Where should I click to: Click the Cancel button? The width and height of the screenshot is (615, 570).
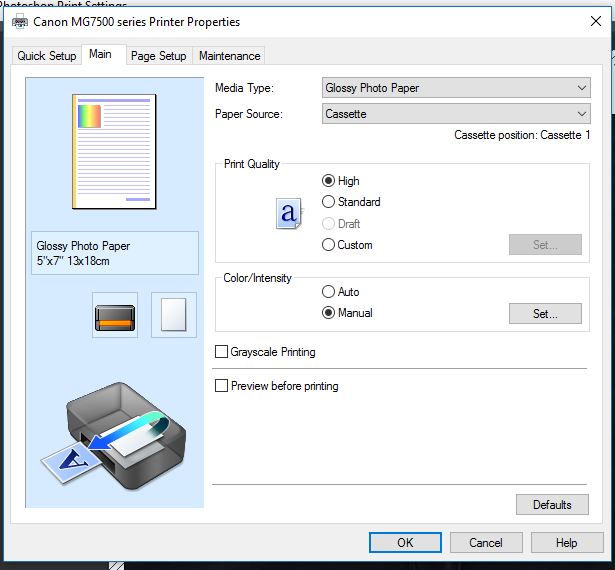click(x=486, y=543)
